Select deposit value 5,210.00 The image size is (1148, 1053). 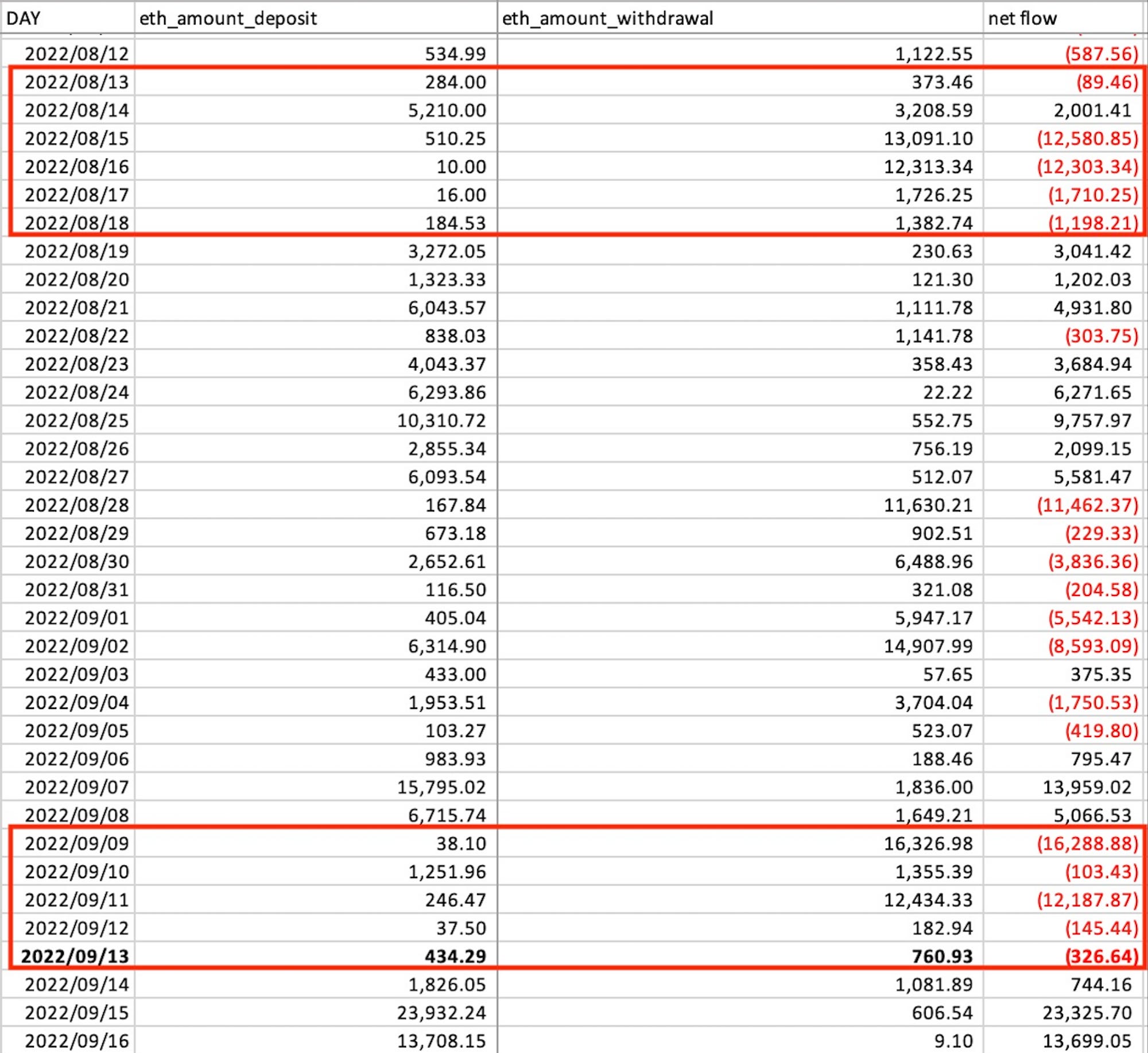(x=447, y=110)
